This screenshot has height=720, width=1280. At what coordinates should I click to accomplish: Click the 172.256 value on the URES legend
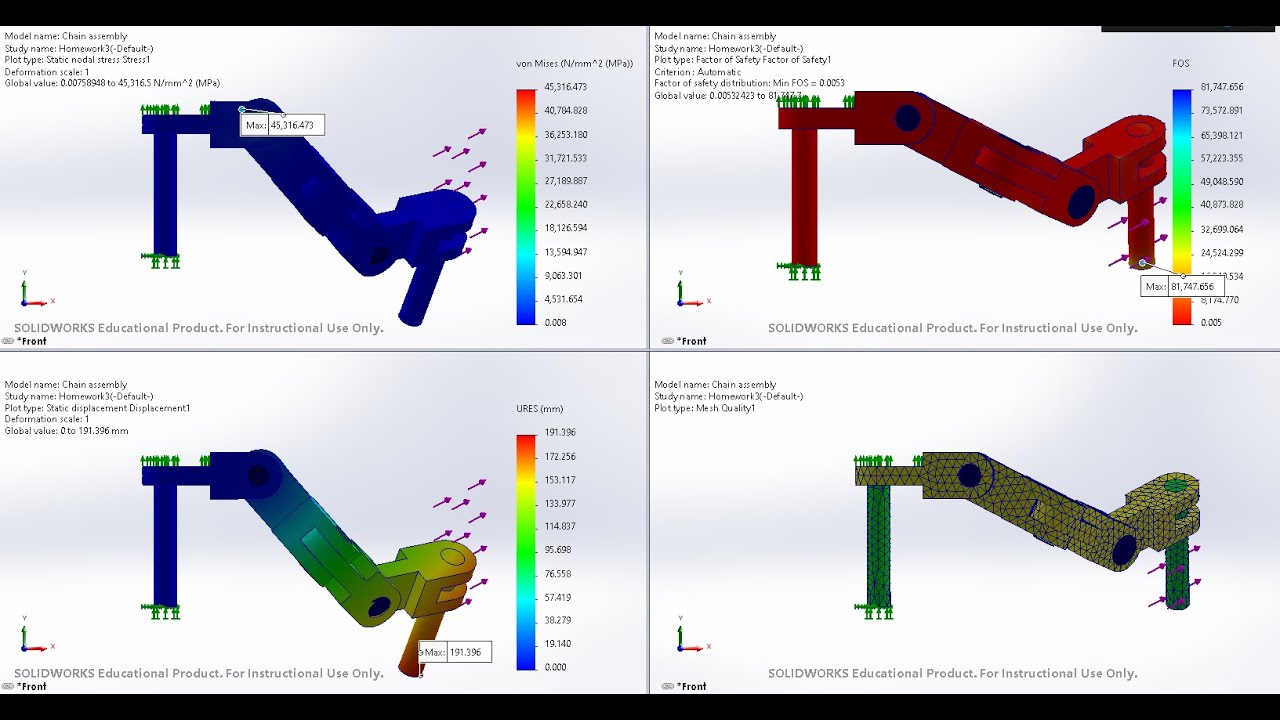558,456
